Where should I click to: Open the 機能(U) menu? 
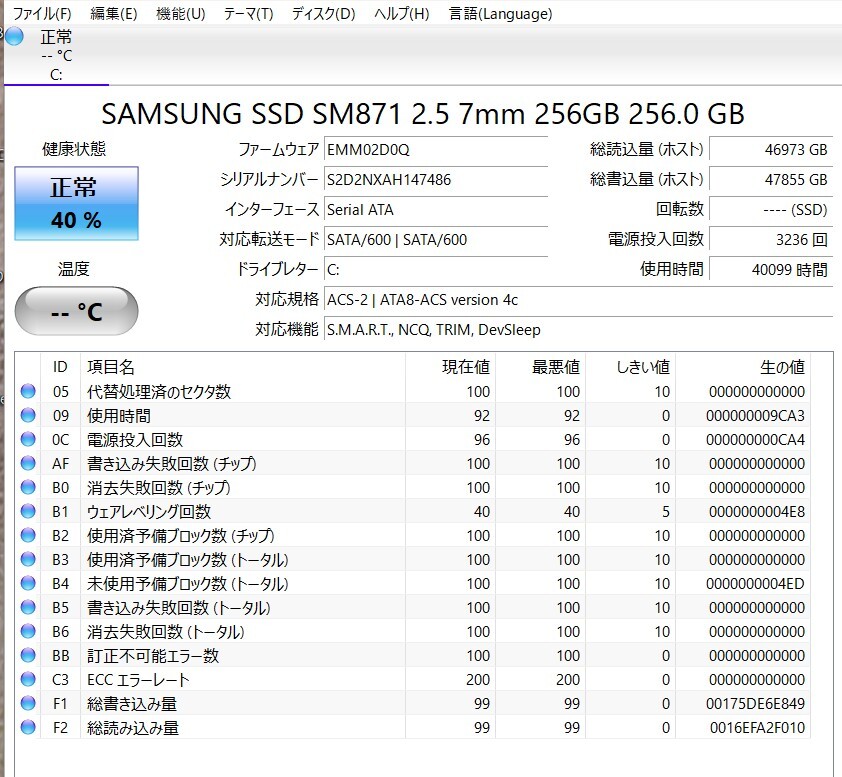[x=181, y=13]
